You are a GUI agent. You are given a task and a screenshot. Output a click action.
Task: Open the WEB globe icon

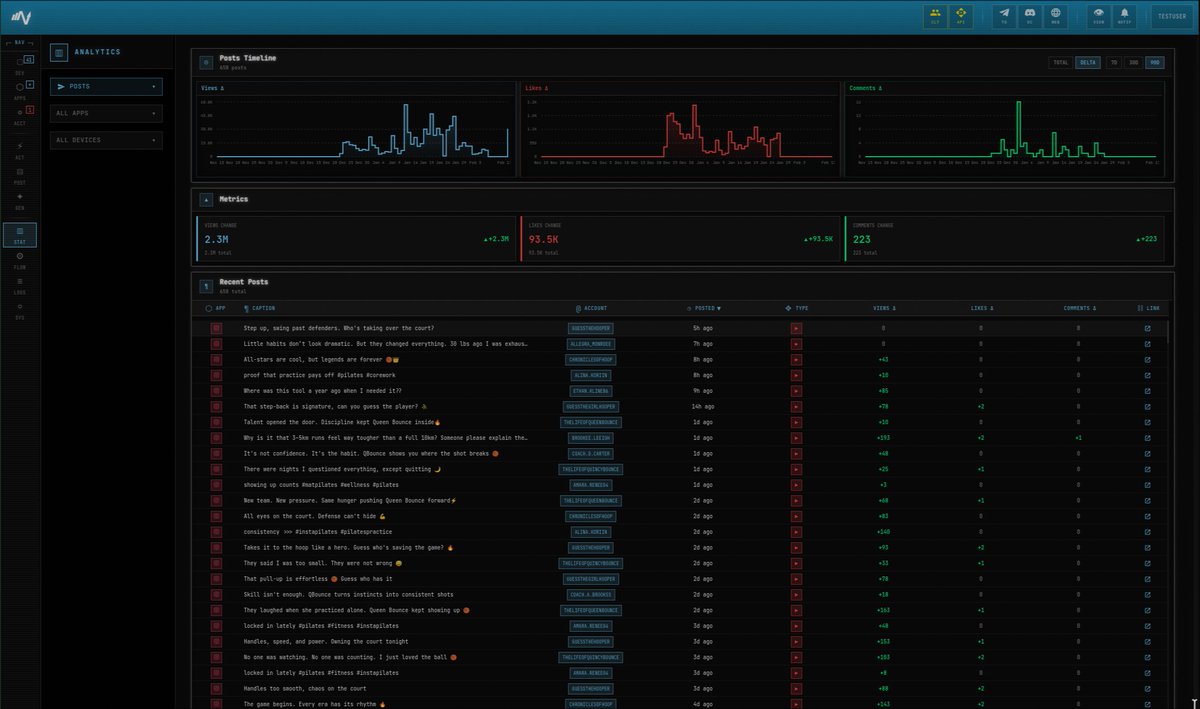[1054, 16]
